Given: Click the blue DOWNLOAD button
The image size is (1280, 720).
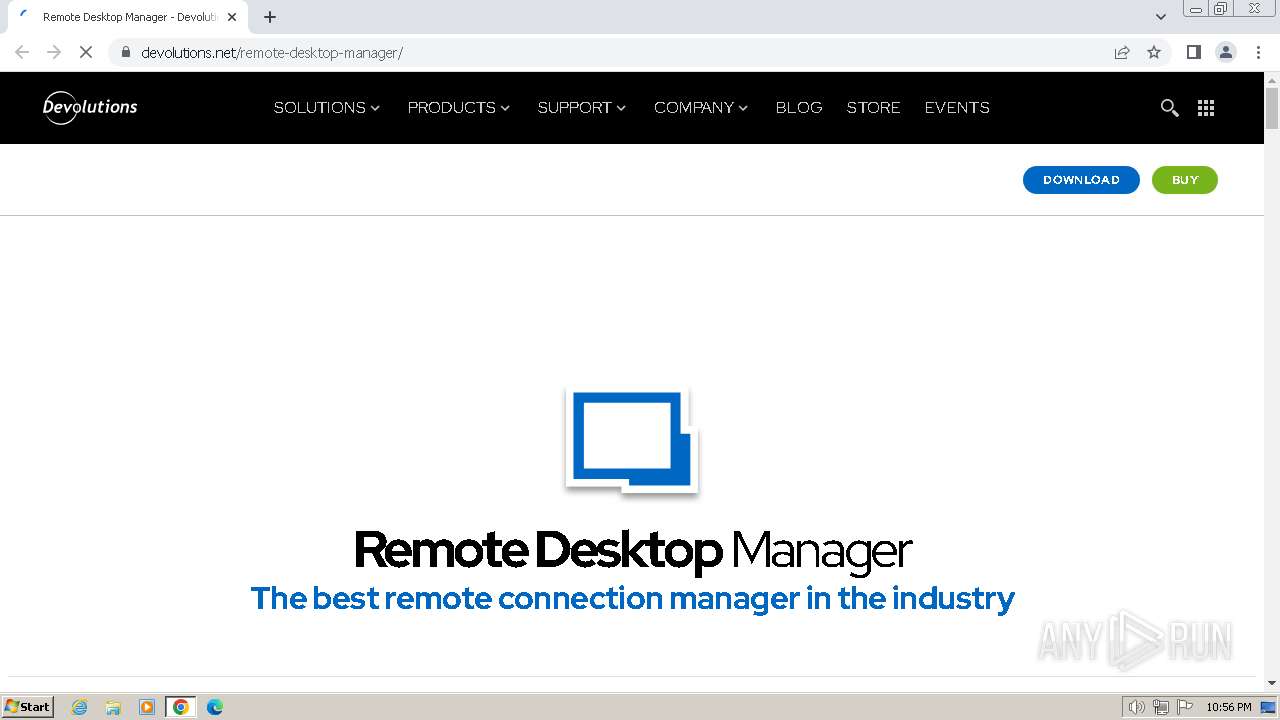Looking at the screenshot, I should pos(1081,180).
